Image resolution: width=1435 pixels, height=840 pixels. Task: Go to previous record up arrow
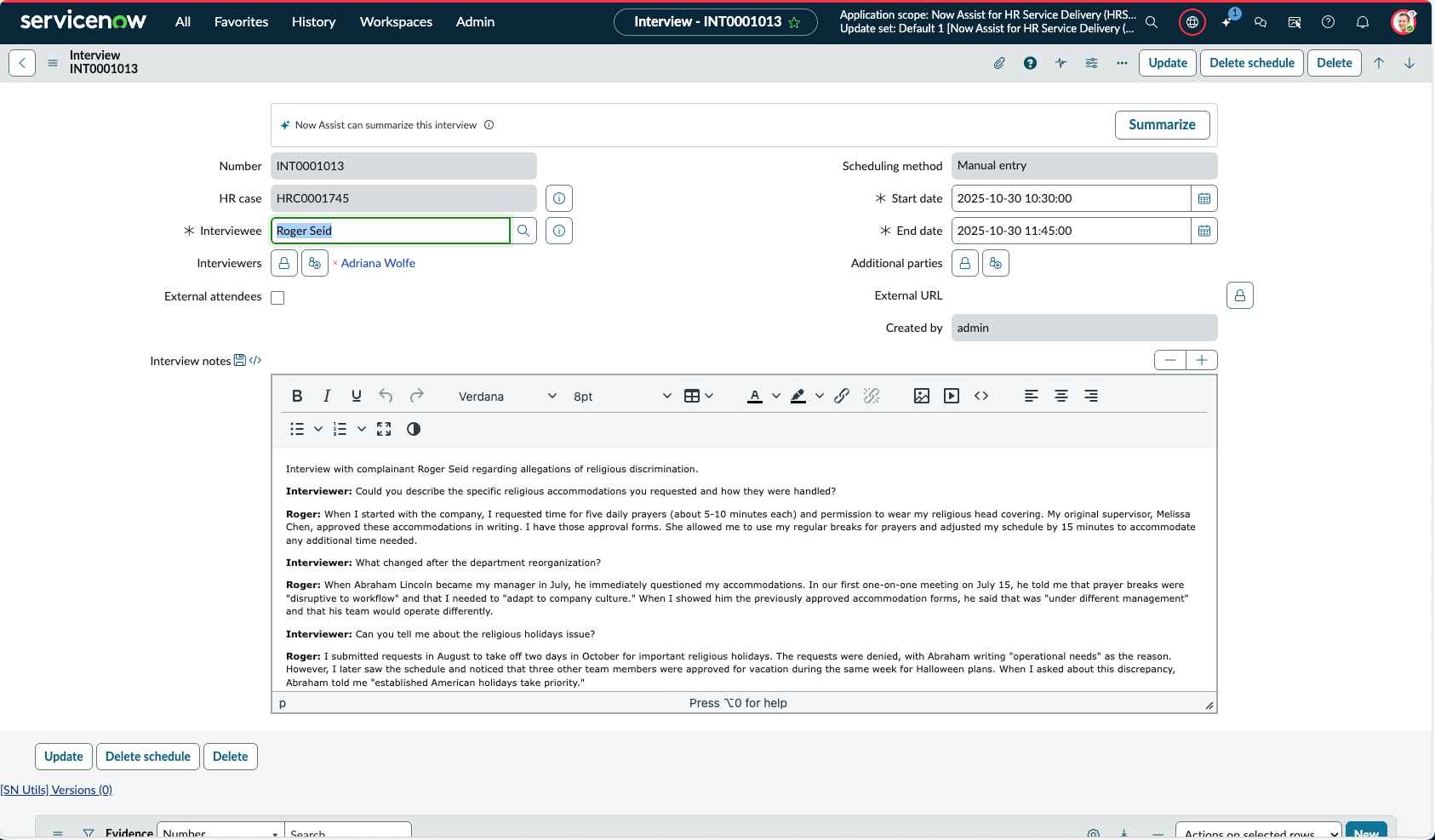point(1379,63)
